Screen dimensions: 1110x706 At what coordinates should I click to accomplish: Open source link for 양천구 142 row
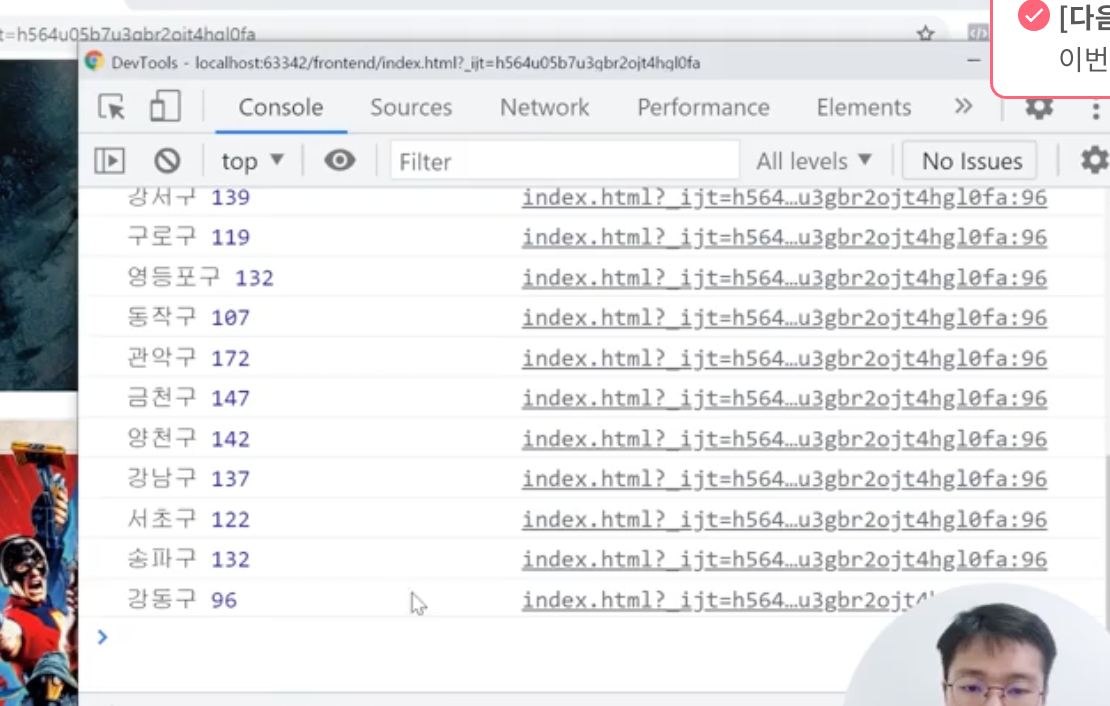coord(784,439)
